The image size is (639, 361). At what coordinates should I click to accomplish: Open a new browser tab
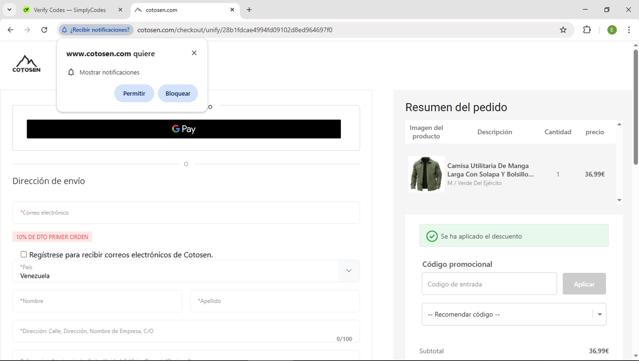249,10
